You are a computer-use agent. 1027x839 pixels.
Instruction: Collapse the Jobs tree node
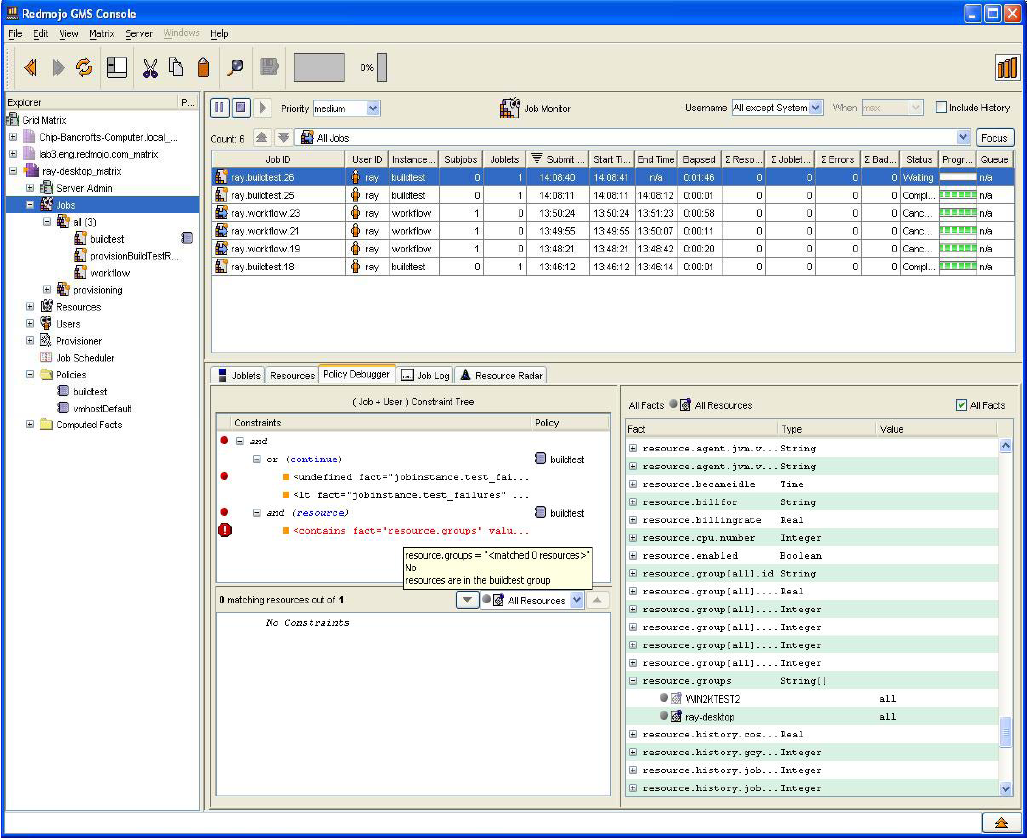click(x=30, y=205)
